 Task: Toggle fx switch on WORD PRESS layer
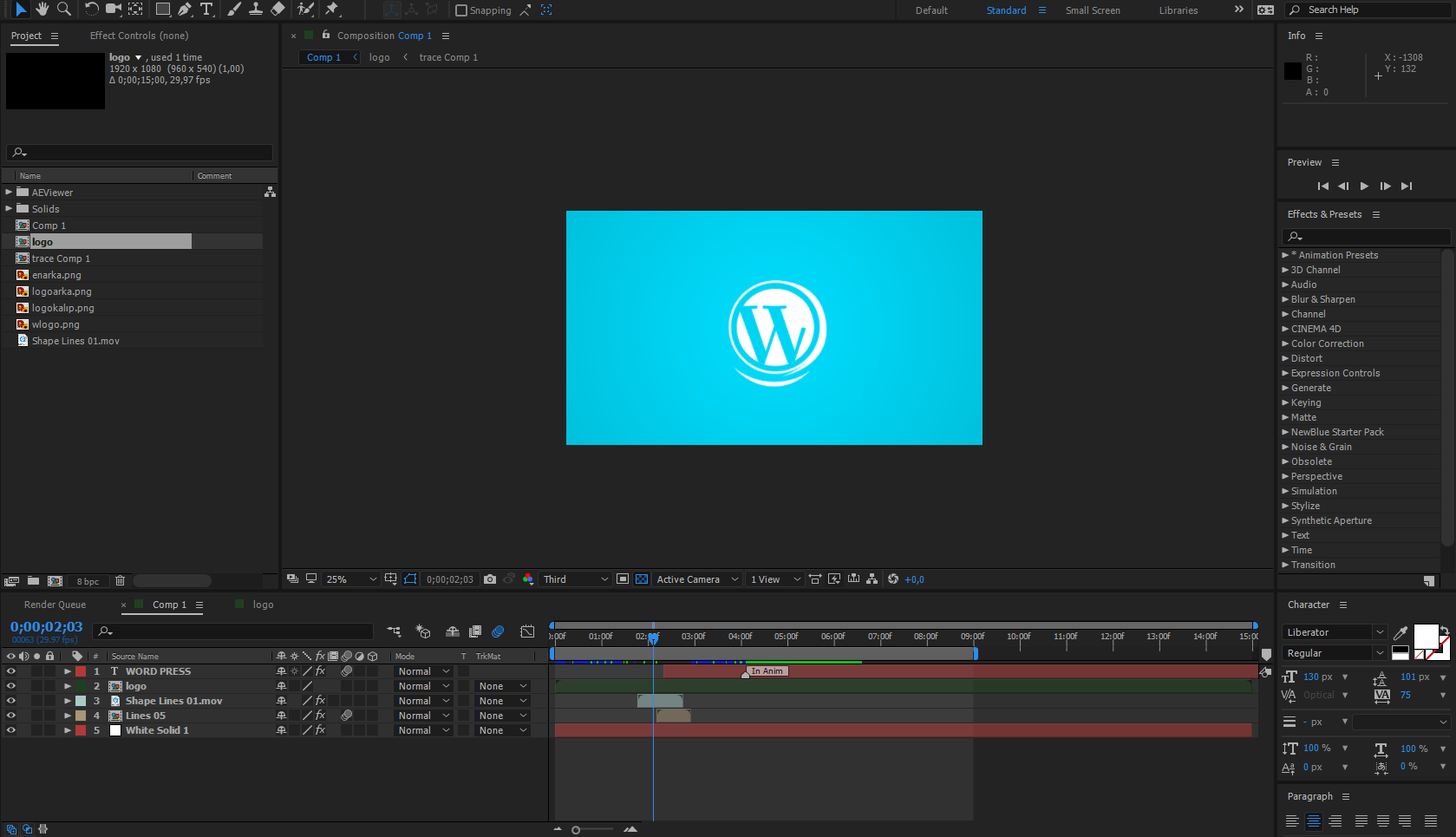(x=320, y=671)
